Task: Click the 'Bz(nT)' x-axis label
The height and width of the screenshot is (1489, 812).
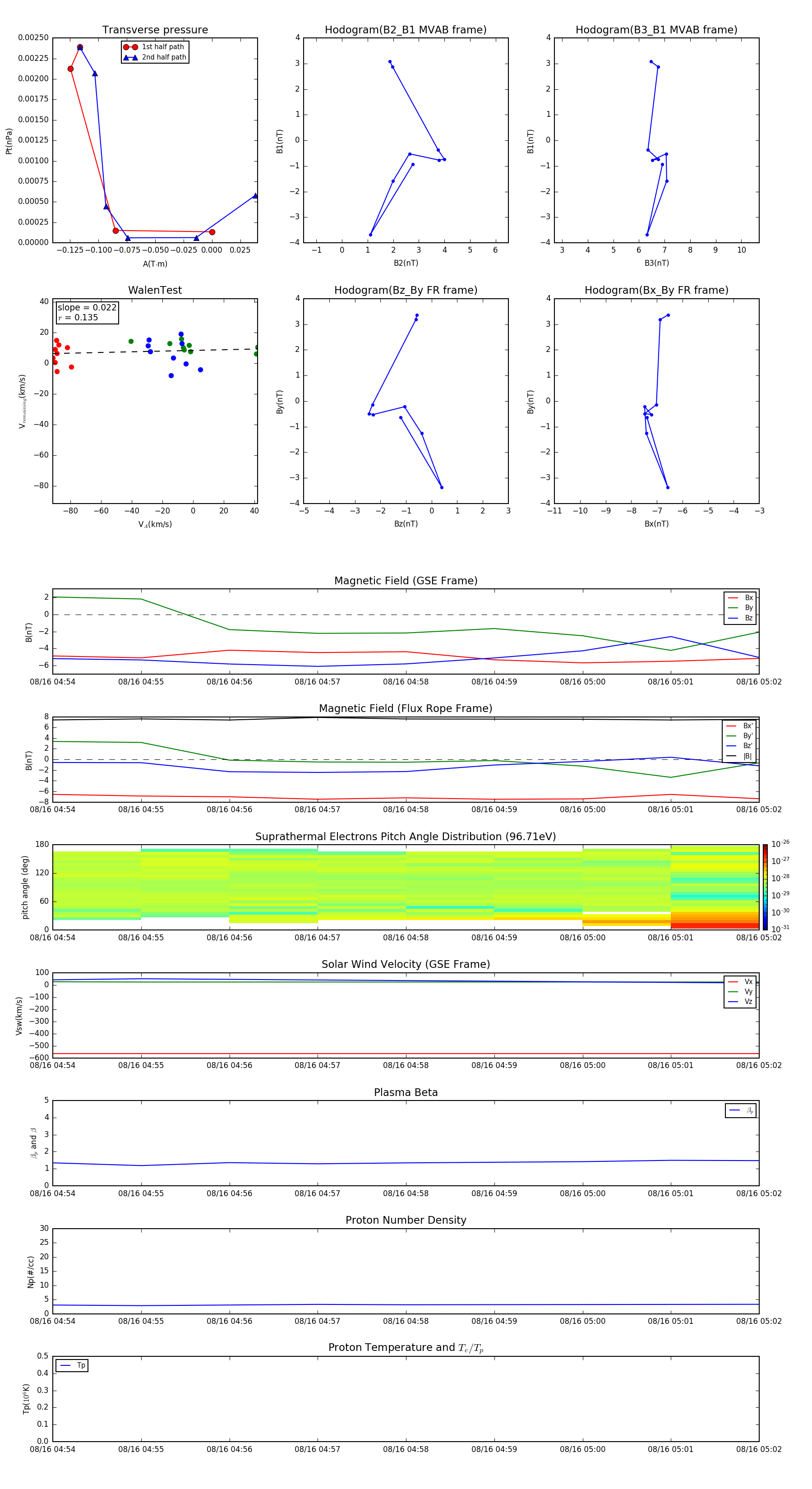Action: [406, 524]
